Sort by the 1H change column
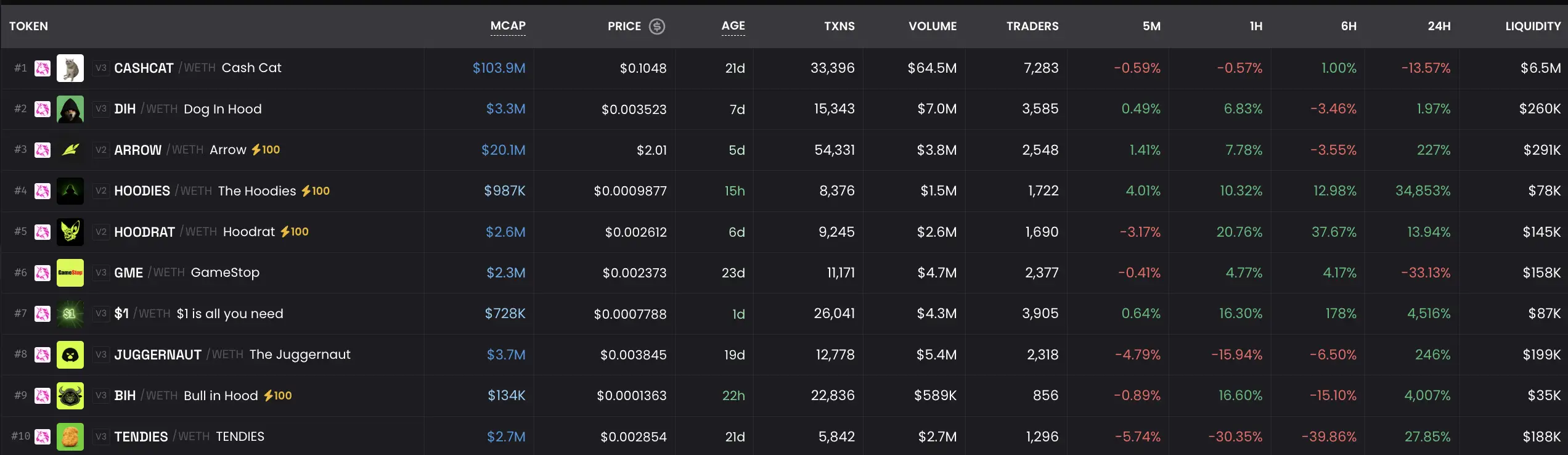The height and width of the screenshot is (455, 1568). [1256, 27]
